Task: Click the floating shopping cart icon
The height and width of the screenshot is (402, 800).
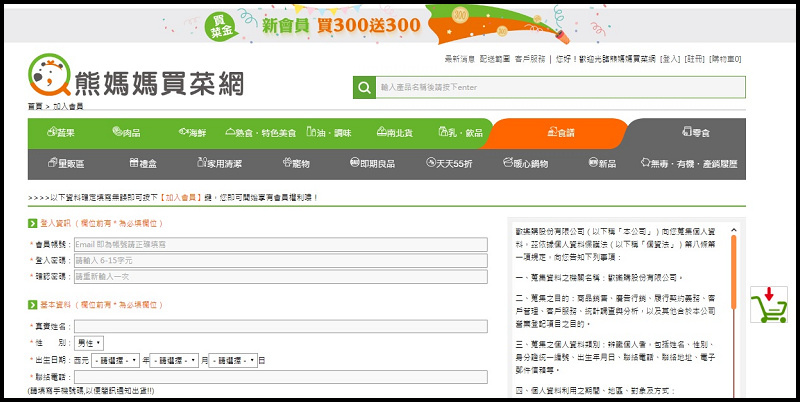Action: pos(768,305)
